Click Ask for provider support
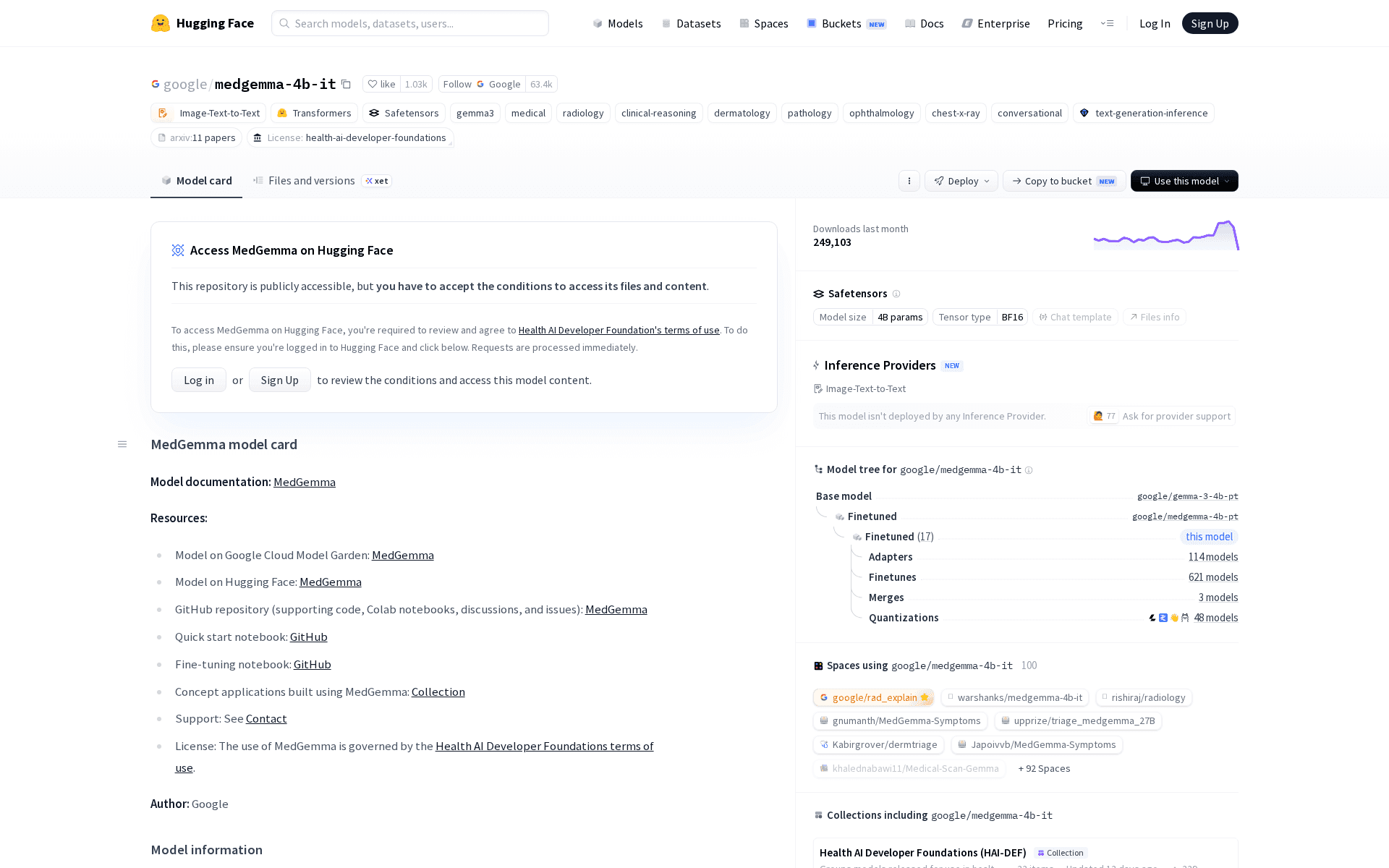 pyautogui.click(x=1160, y=416)
